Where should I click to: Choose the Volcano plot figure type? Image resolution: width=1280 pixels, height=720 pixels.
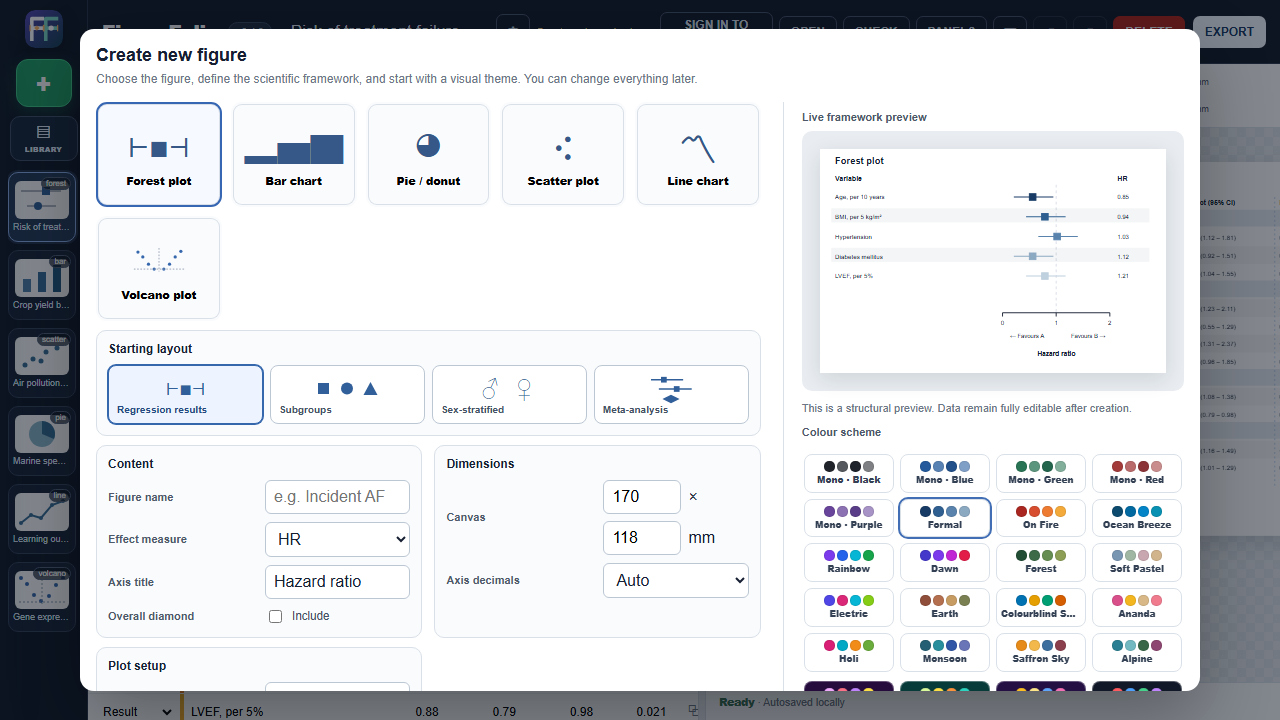(159, 268)
